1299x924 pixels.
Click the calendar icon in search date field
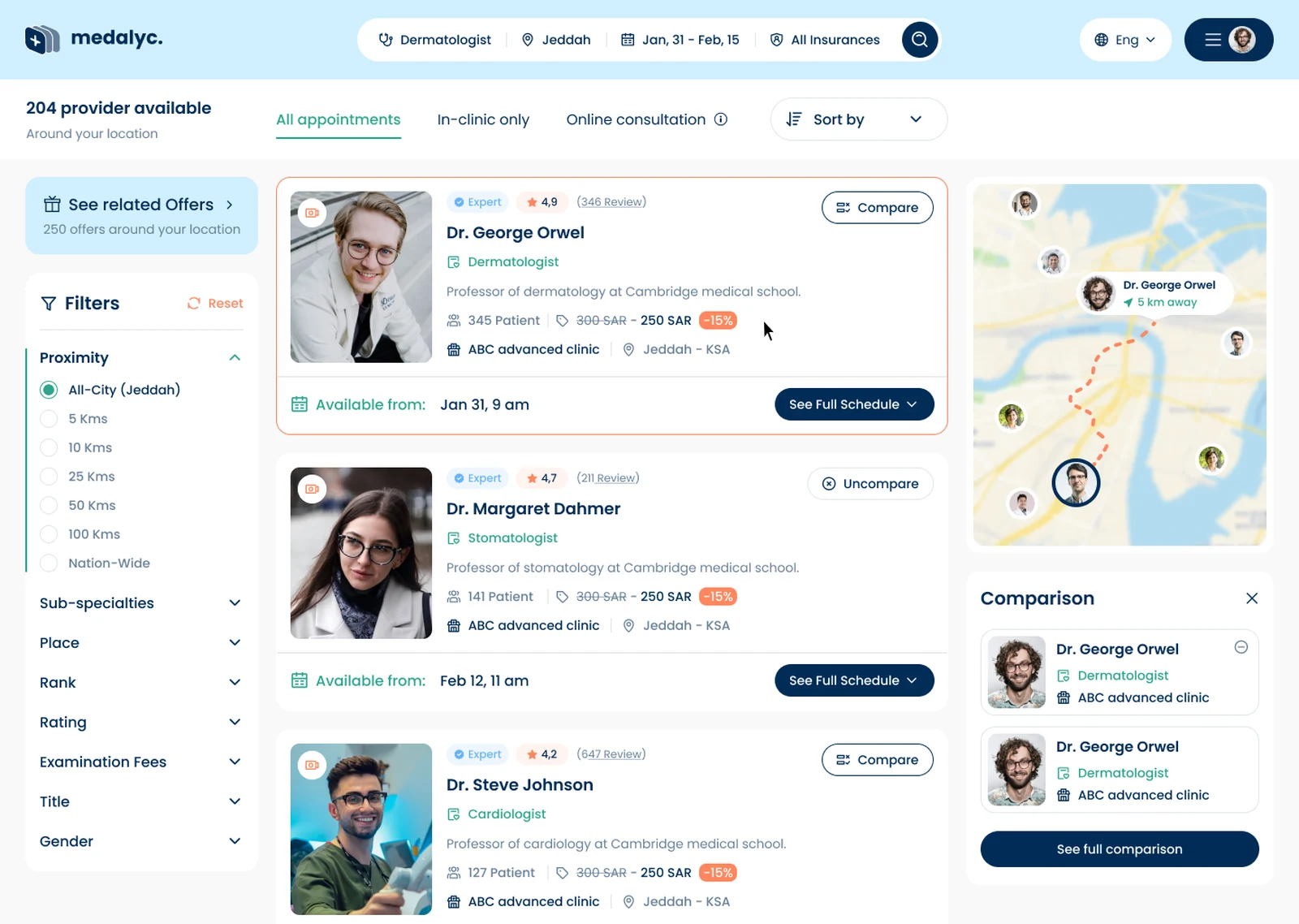[x=628, y=40]
